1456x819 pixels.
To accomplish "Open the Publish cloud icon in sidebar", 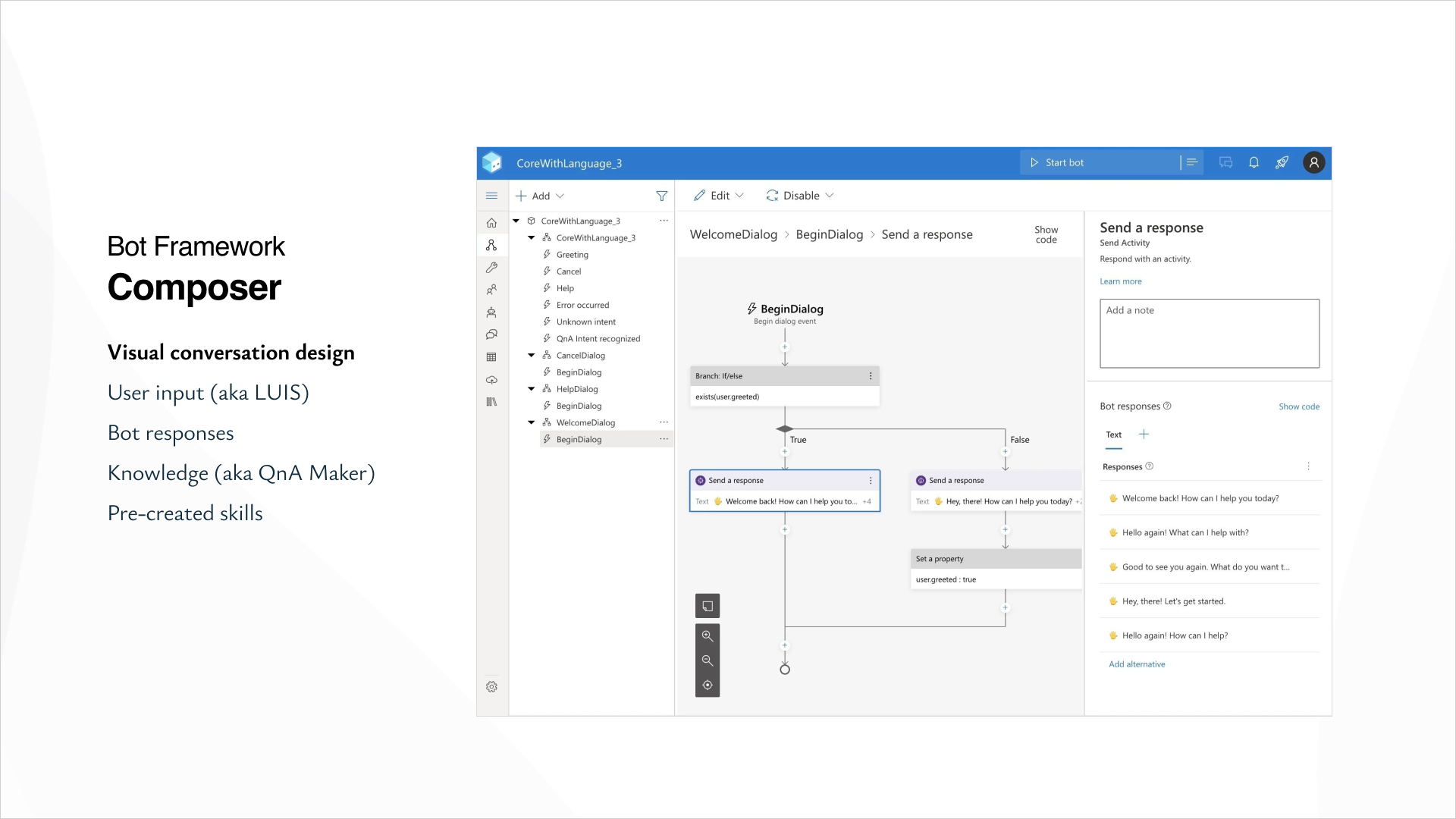I will pyautogui.click(x=491, y=379).
